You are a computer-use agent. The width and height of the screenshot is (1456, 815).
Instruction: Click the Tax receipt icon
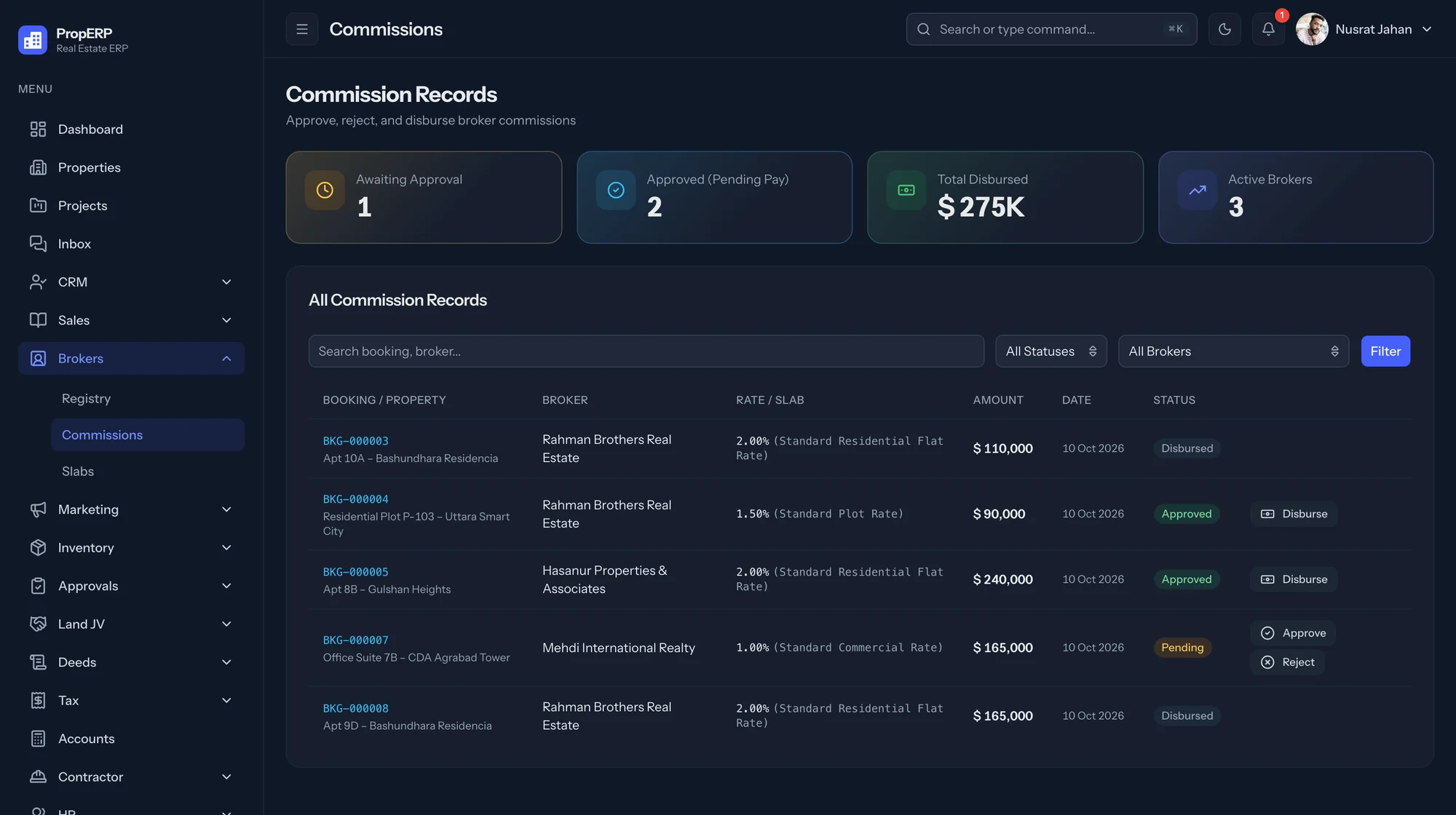point(38,700)
